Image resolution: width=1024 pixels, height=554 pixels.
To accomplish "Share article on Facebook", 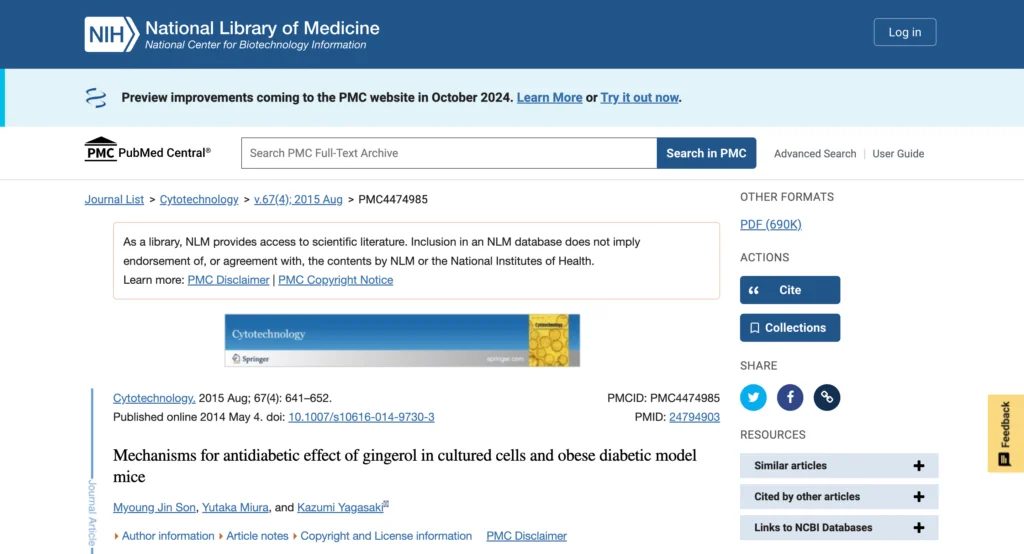I will coord(790,397).
